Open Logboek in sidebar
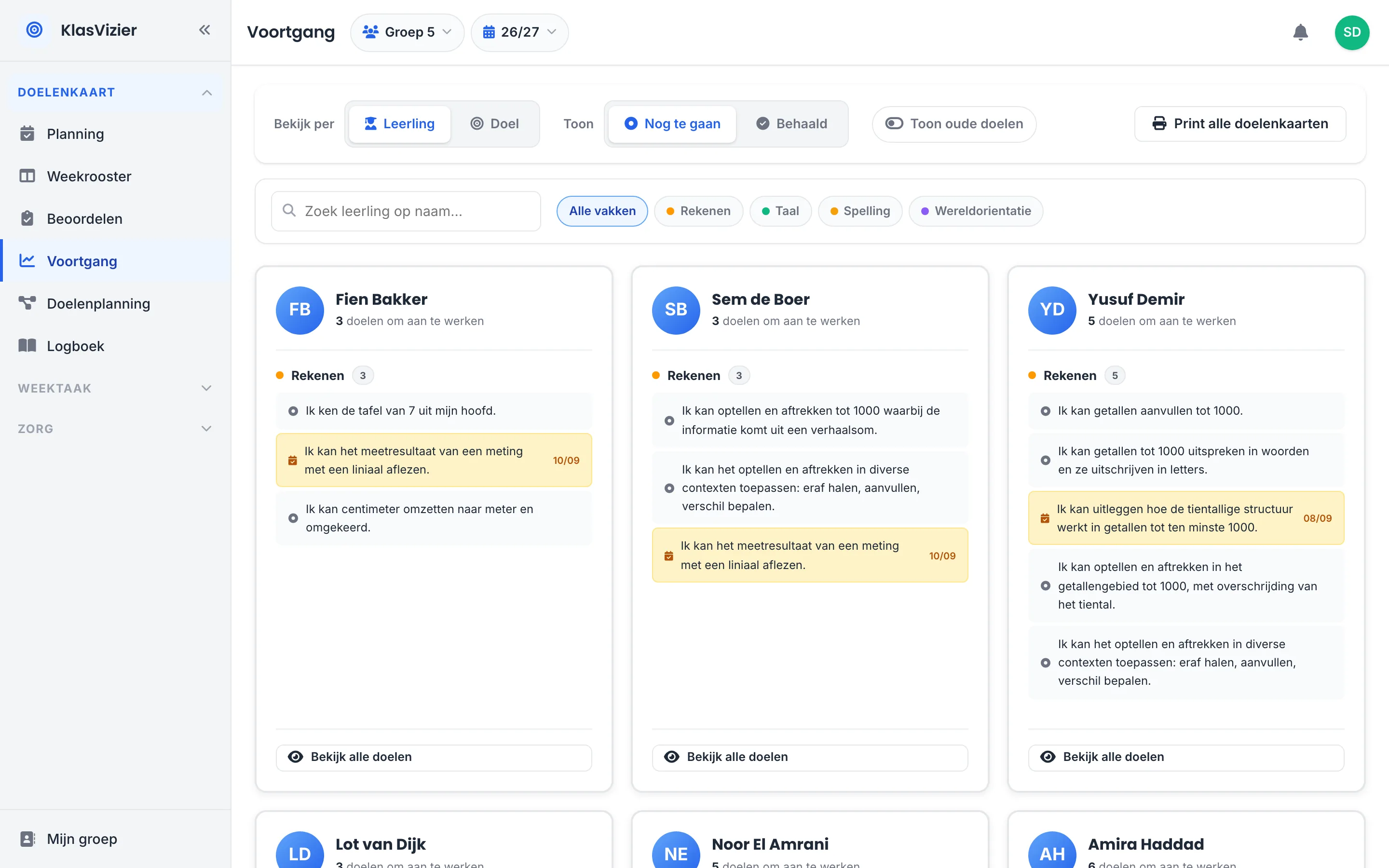Image resolution: width=1389 pixels, height=868 pixels. point(115,346)
